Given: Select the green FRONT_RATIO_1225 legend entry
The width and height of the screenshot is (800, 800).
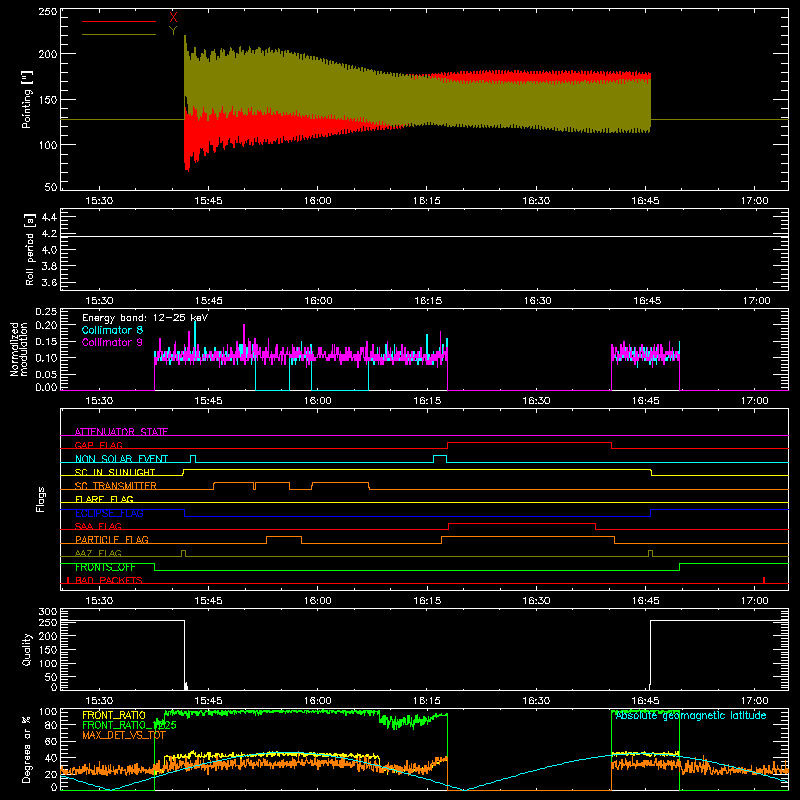Looking at the screenshot, I should 130,725.
